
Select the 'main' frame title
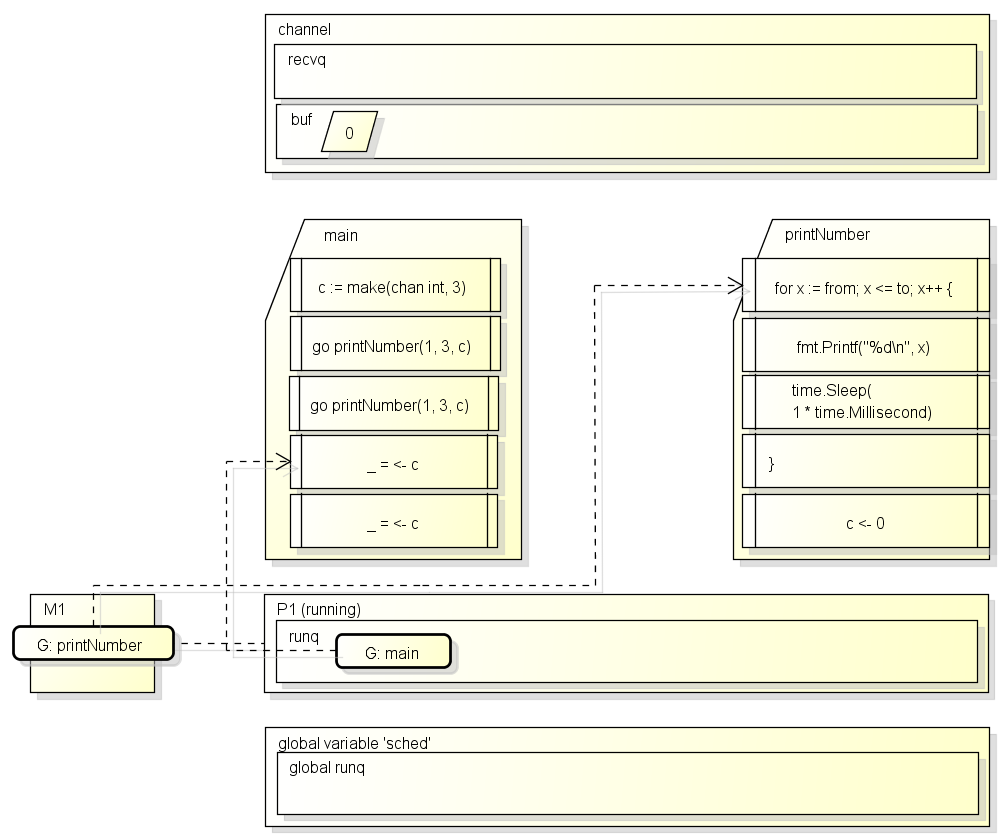[x=341, y=235]
